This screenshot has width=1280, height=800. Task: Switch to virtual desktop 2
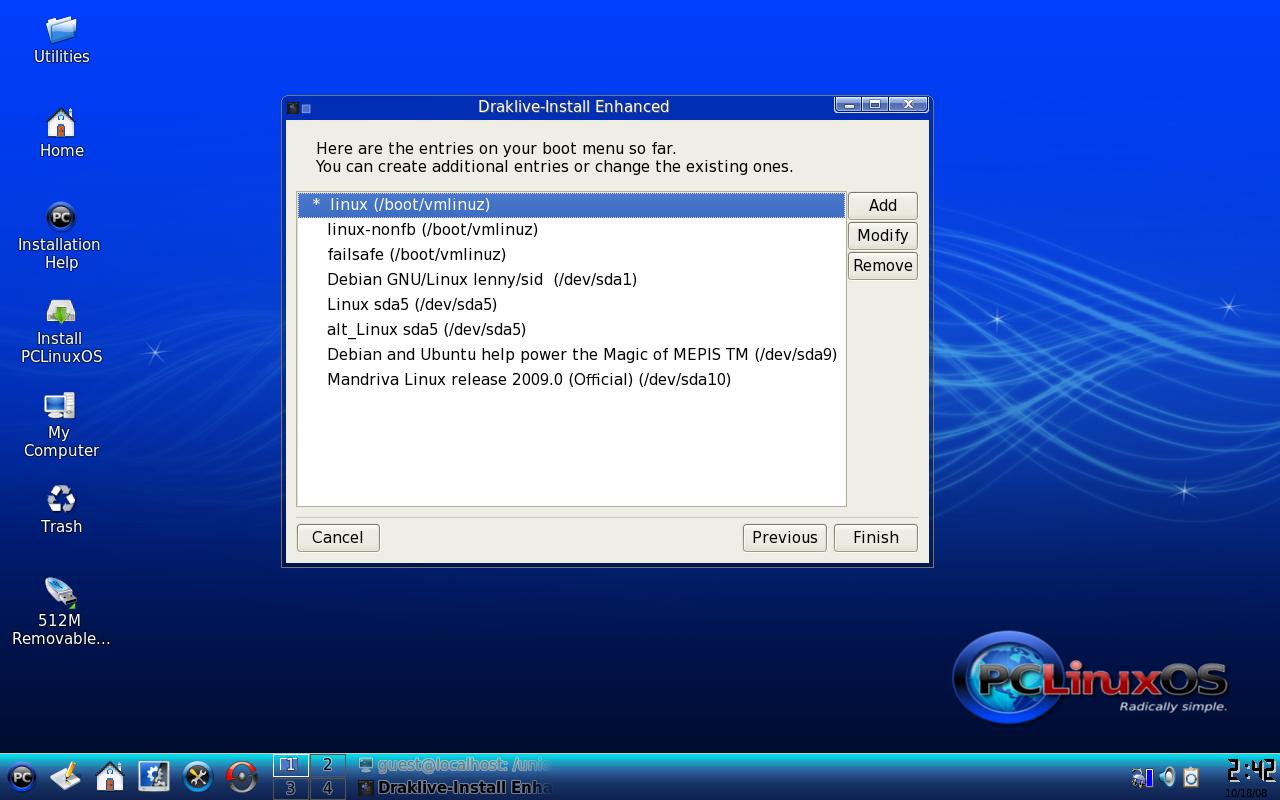pyautogui.click(x=327, y=765)
